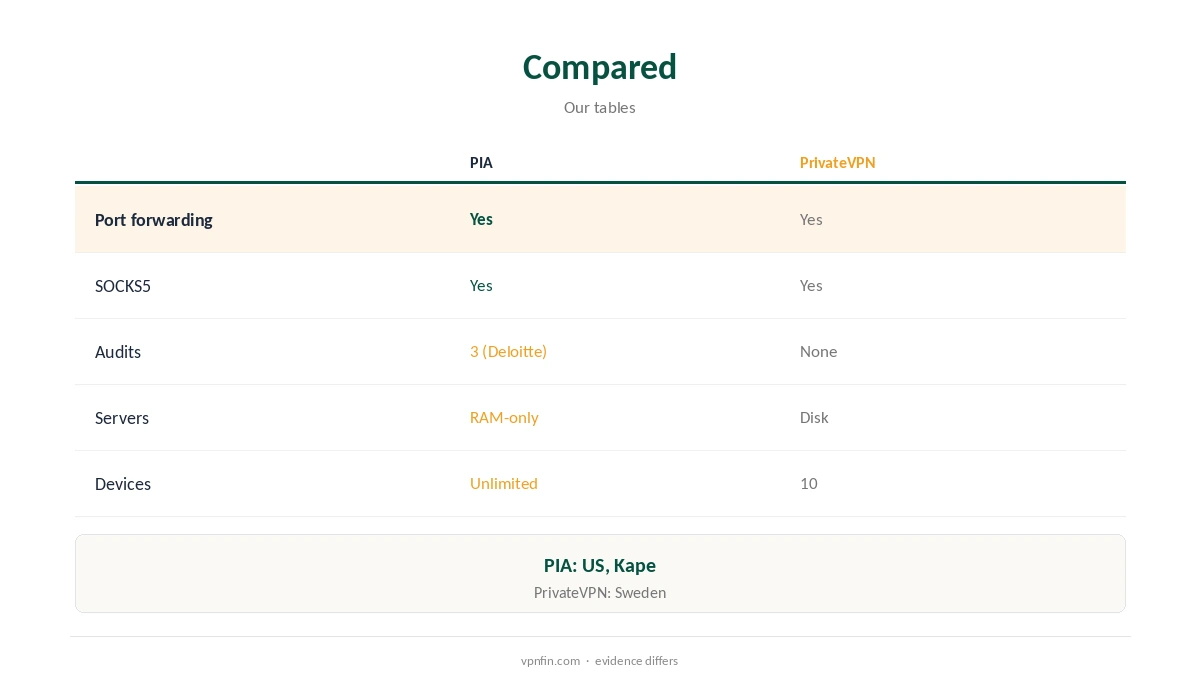This screenshot has width=1200, height=680.
Task: Click PrivateVPN's 'Yes' in Port forwarding row
Action: pos(811,219)
